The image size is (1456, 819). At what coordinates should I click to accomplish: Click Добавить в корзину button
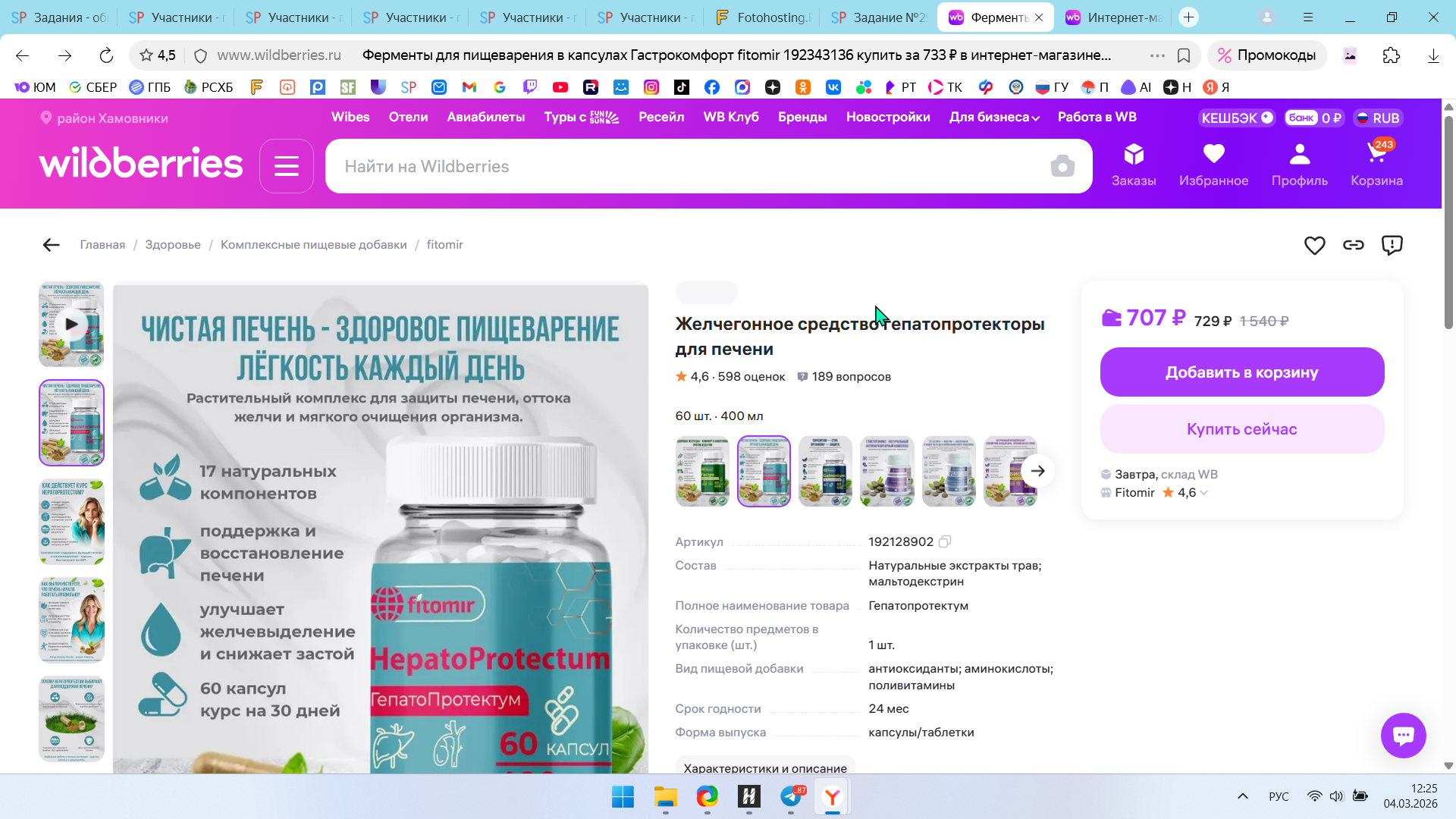coord(1241,372)
